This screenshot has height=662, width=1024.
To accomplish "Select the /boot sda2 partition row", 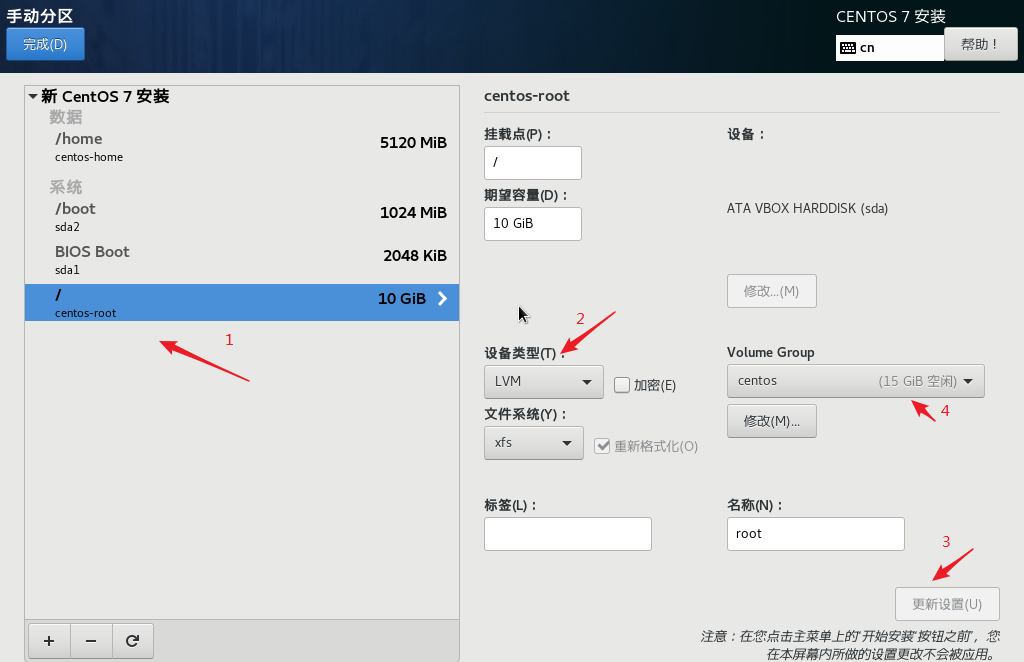I will point(242,217).
